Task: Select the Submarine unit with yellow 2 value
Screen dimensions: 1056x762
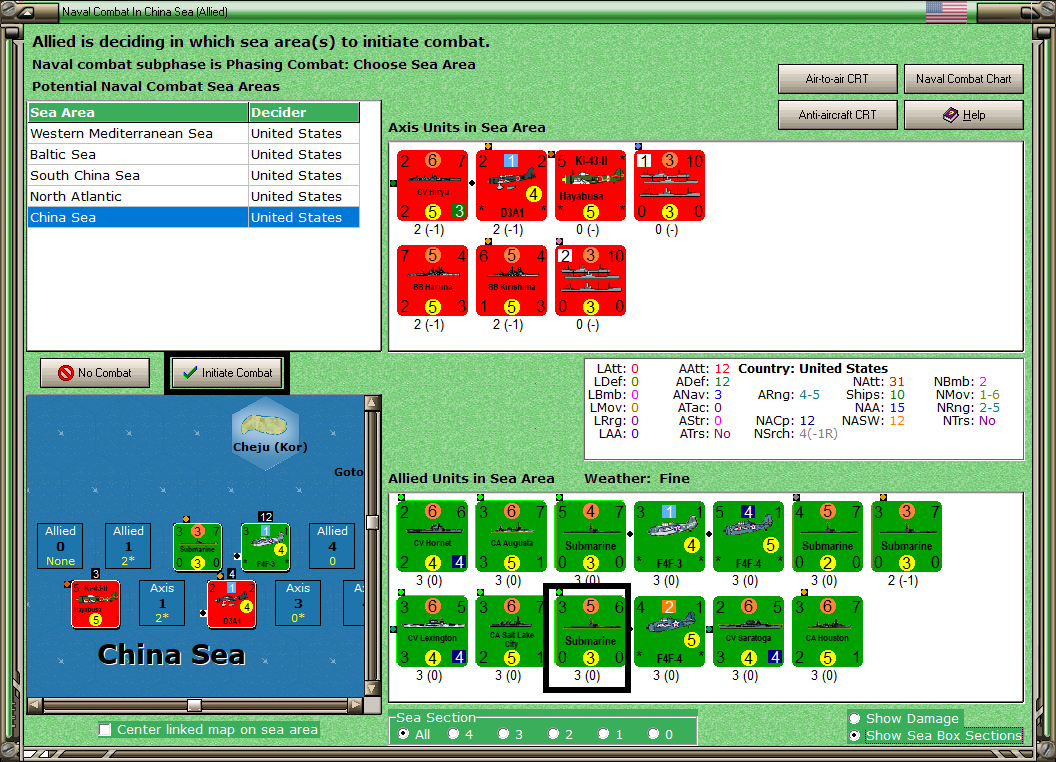Action: (x=828, y=536)
